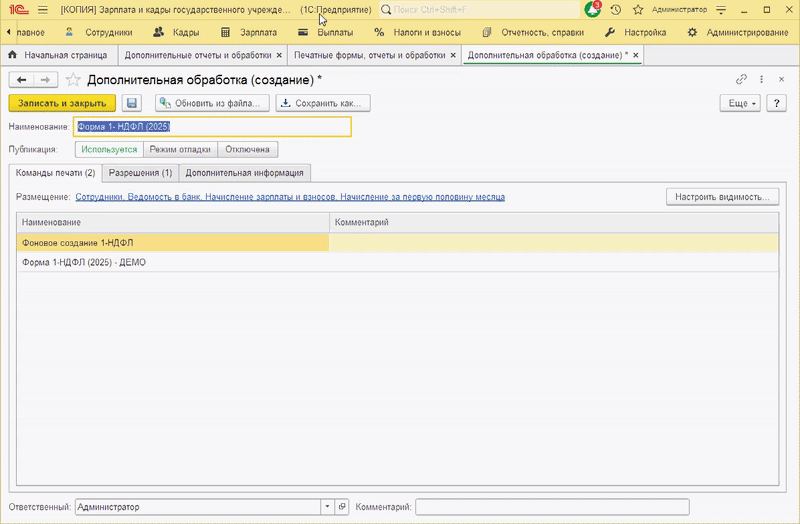800x524 pixels.
Task: Navigate forward with the right arrow
Action: tap(45, 80)
